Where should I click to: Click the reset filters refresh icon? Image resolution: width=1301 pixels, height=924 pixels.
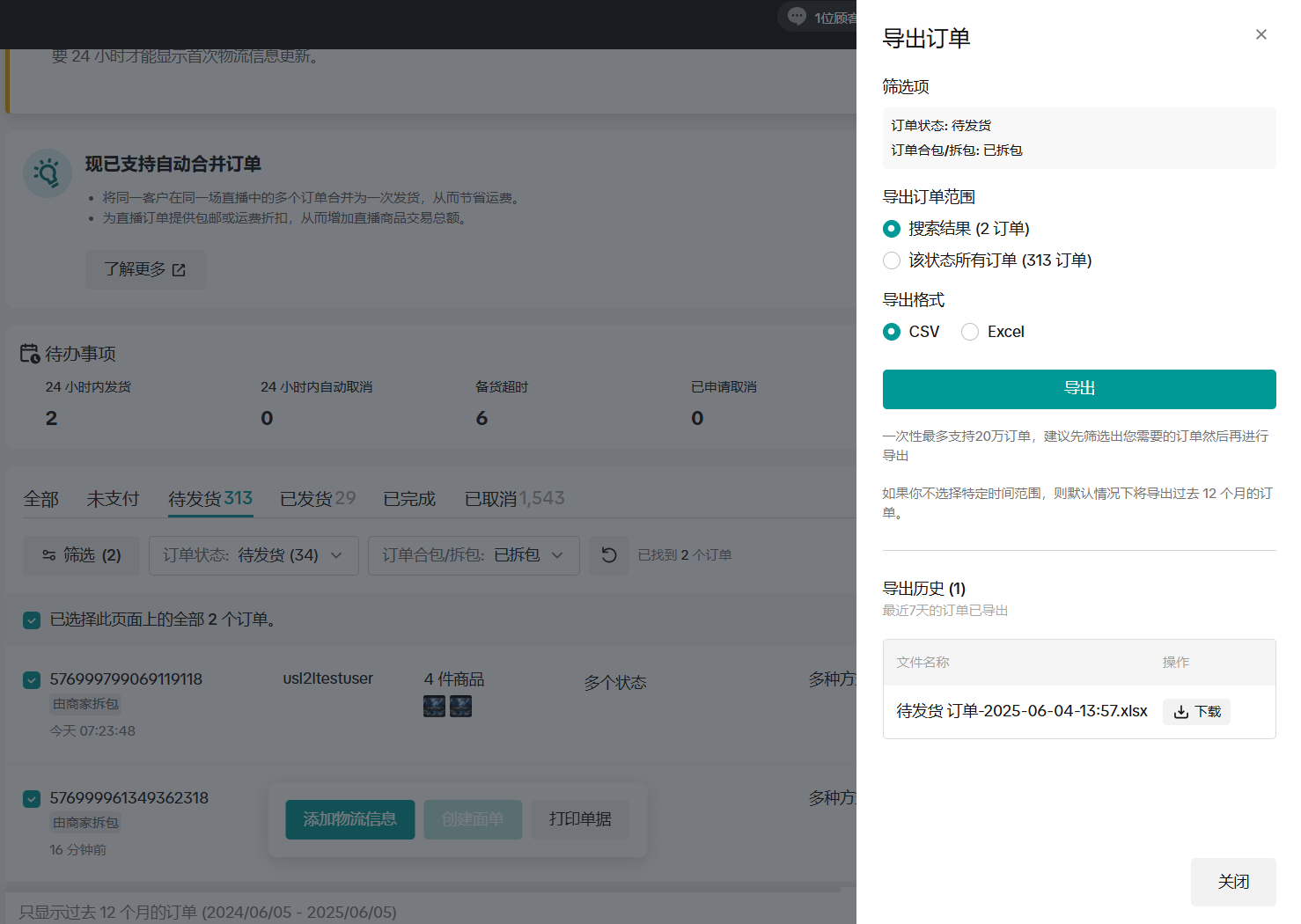[608, 555]
